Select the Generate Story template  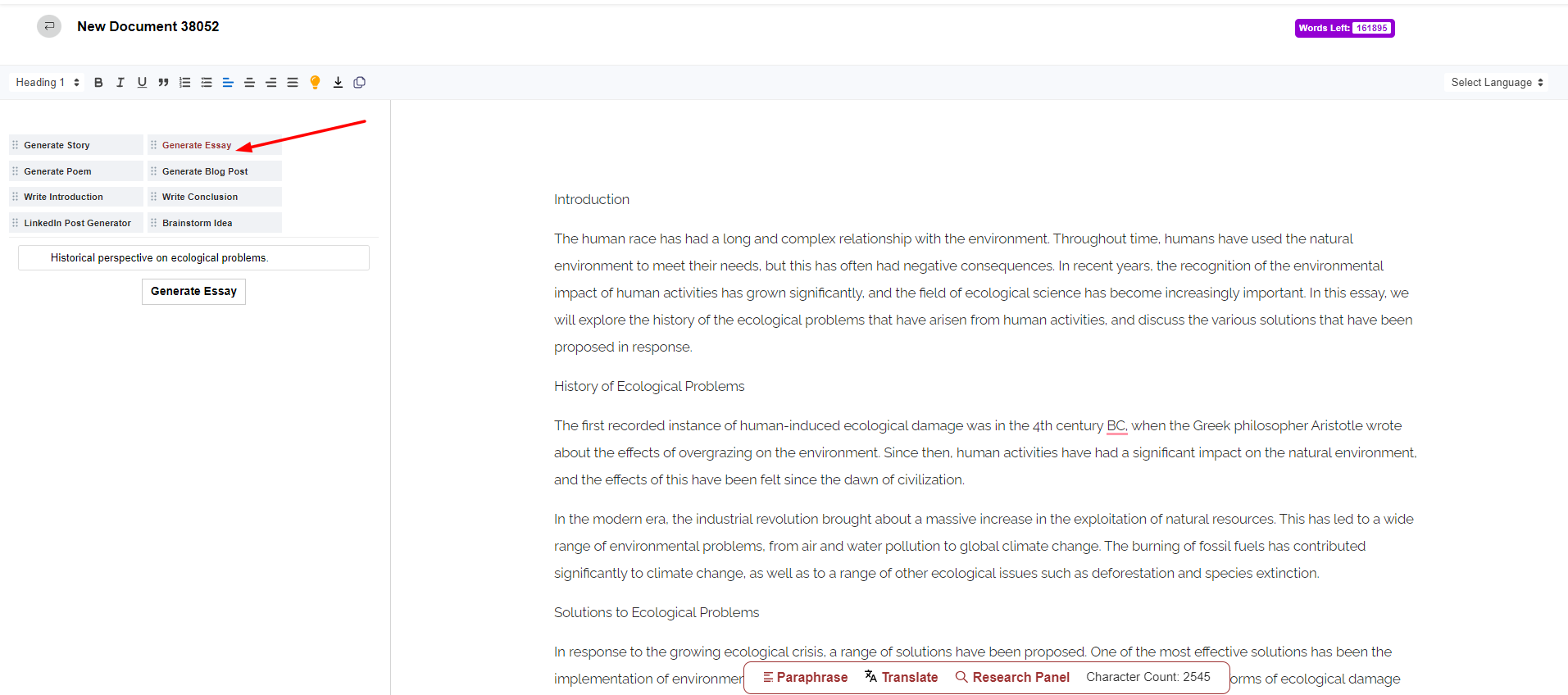[x=76, y=145]
